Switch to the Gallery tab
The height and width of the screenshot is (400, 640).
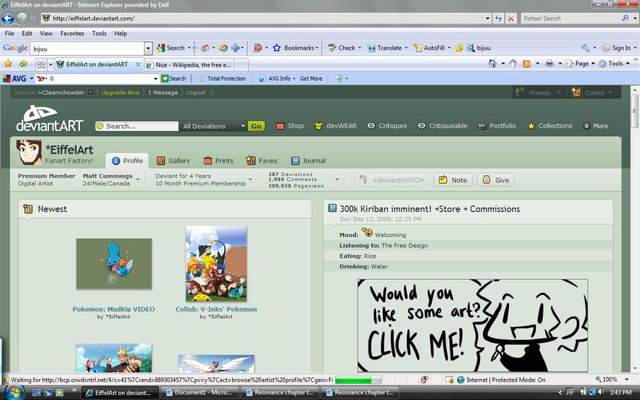(173, 160)
